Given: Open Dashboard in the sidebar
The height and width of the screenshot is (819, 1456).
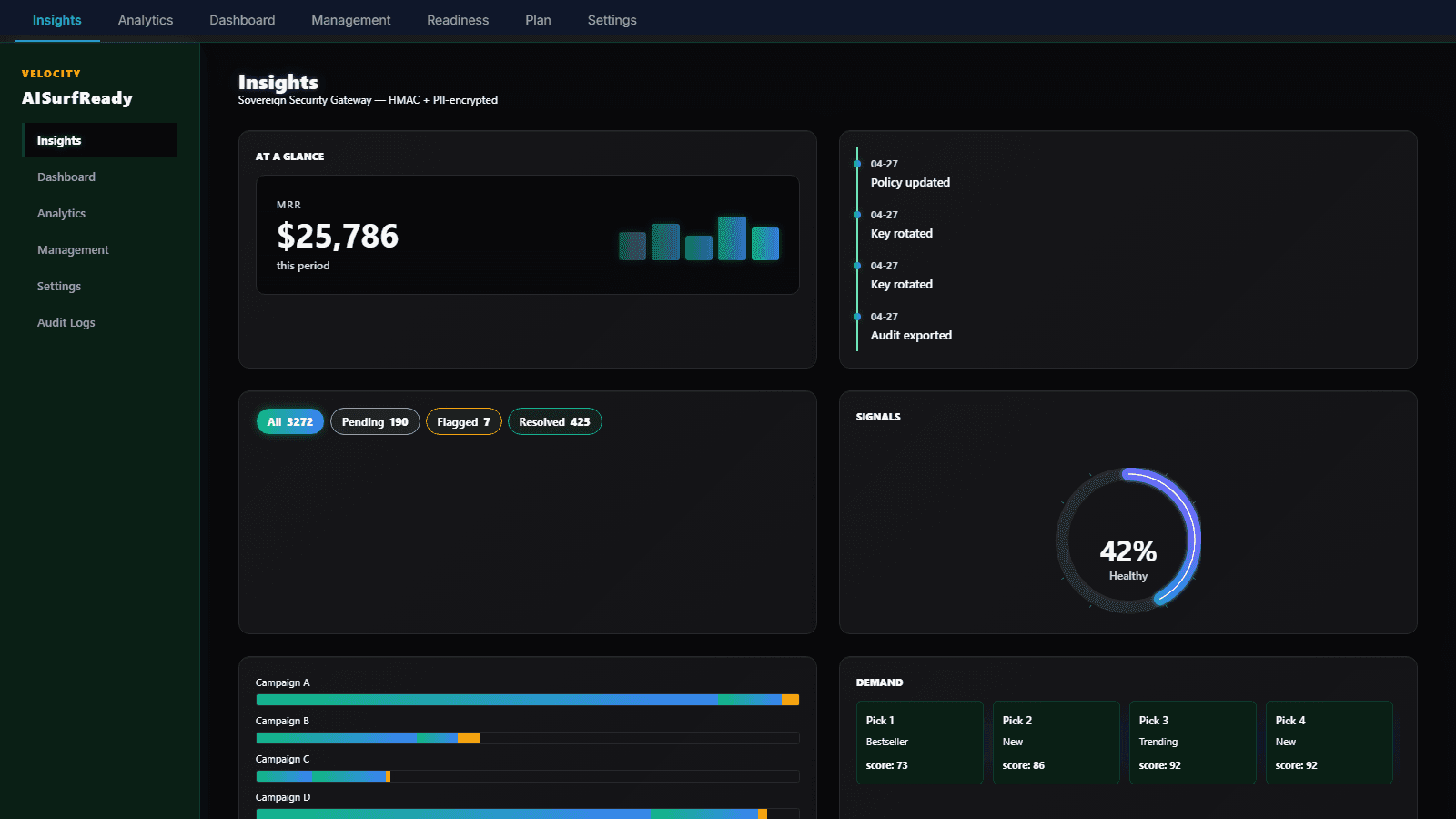Looking at the screenshot, I should point(100,177).
